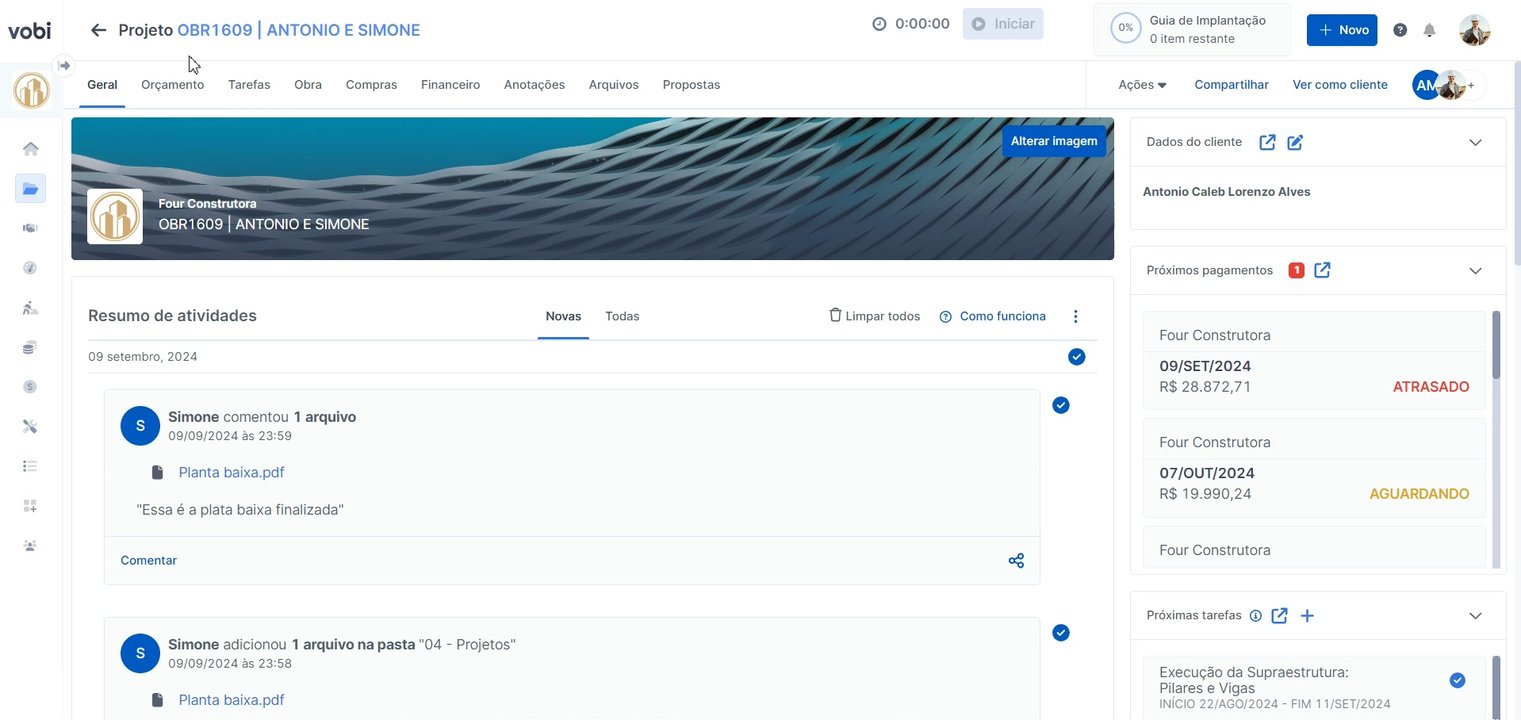Open the tools wrench icon in sidebar
Screen dimensions: 1521x720
point(31,426)
